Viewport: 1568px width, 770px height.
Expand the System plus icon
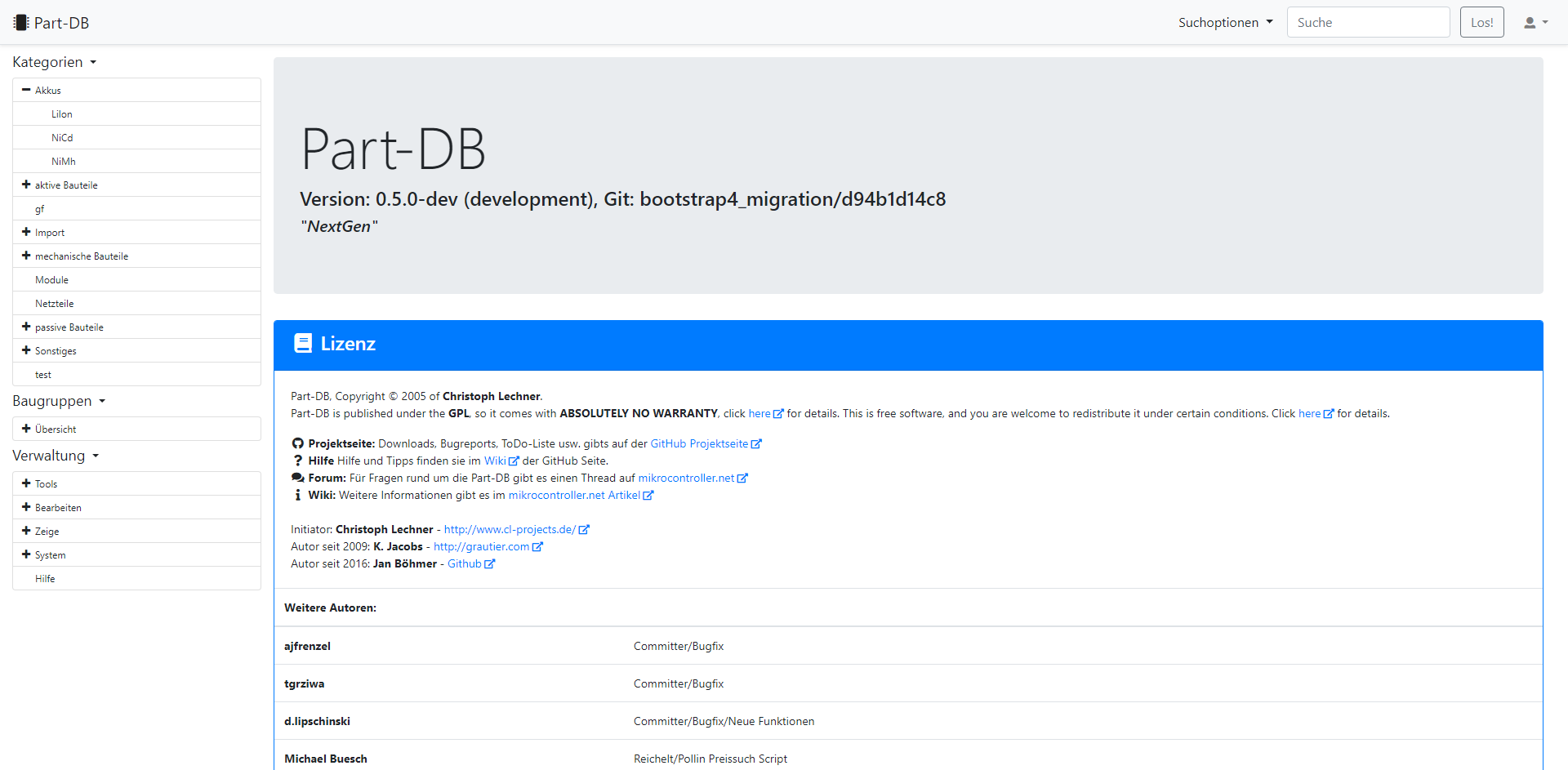point(26,554)
